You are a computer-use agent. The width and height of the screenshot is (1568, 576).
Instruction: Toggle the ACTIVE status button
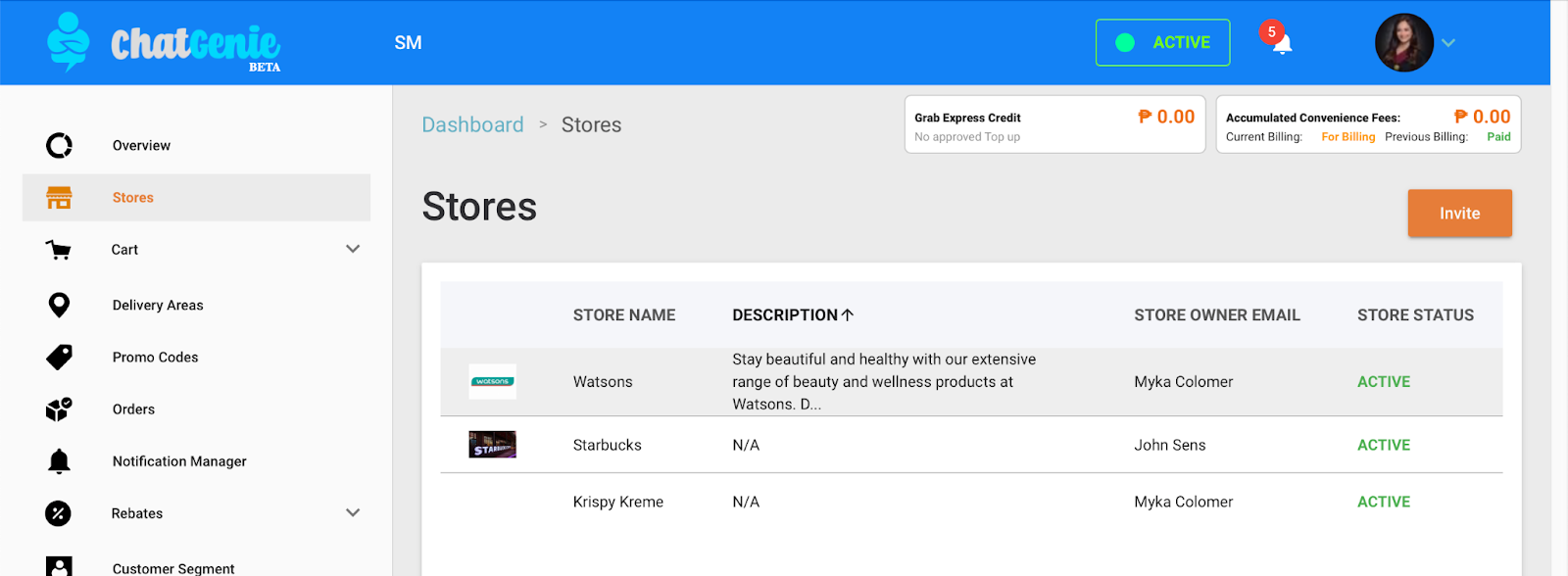pyautogui.click(x=1162, y=43)
